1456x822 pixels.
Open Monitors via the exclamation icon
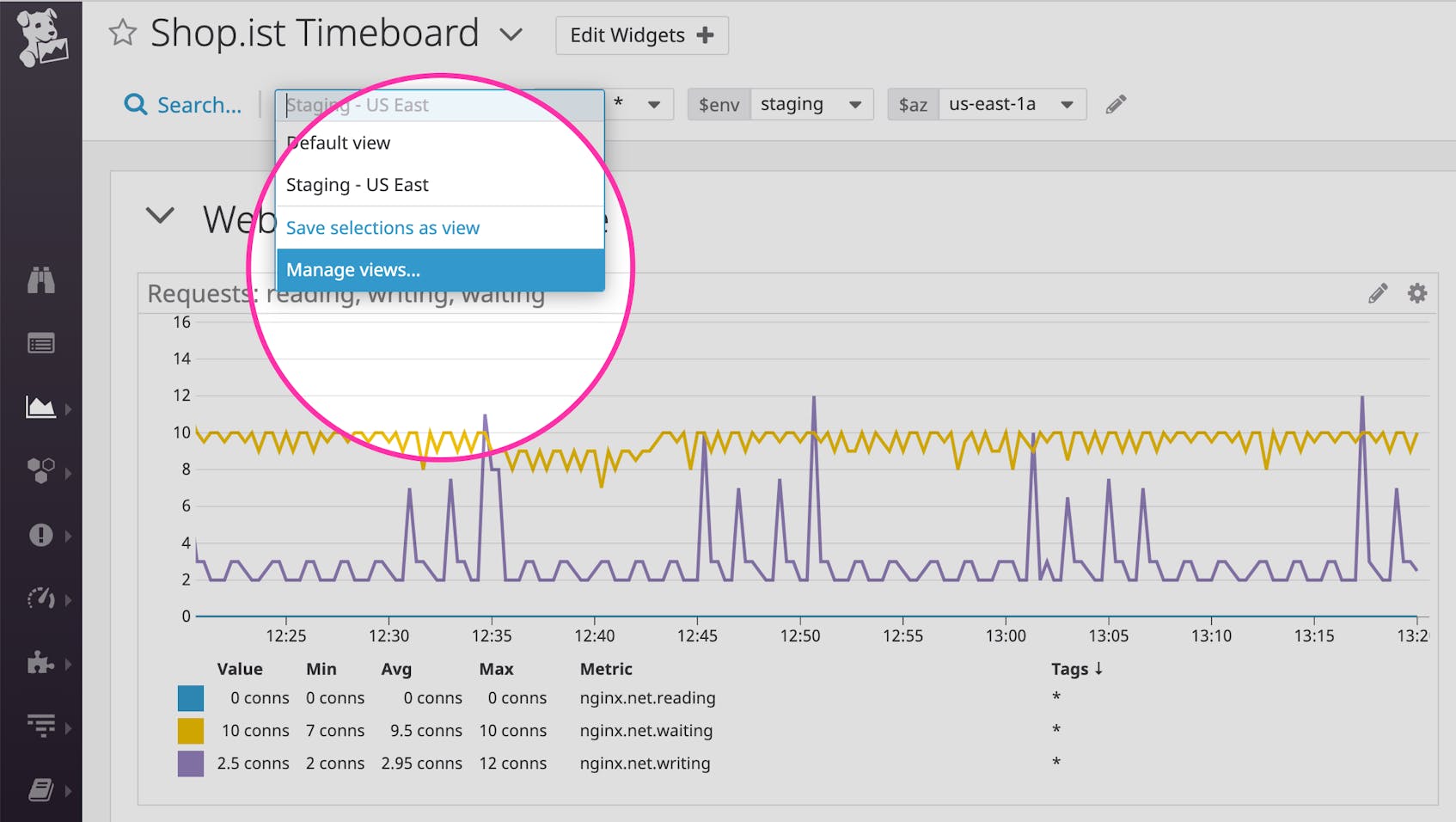tap(41, 535)
